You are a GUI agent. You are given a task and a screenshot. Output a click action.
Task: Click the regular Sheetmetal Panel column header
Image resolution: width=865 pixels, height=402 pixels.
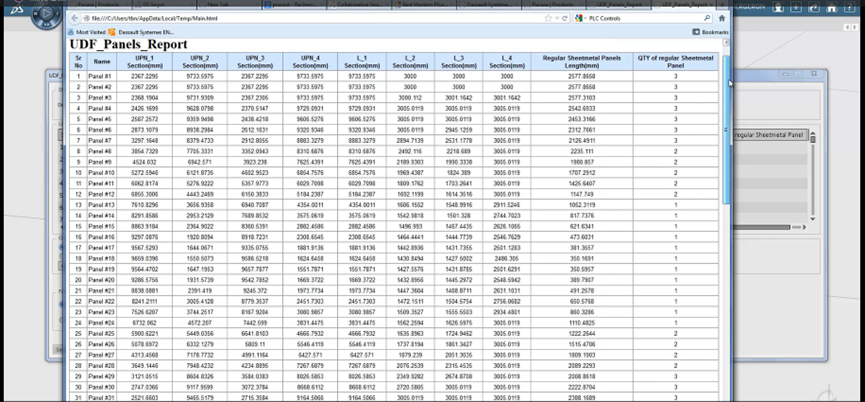768,134
